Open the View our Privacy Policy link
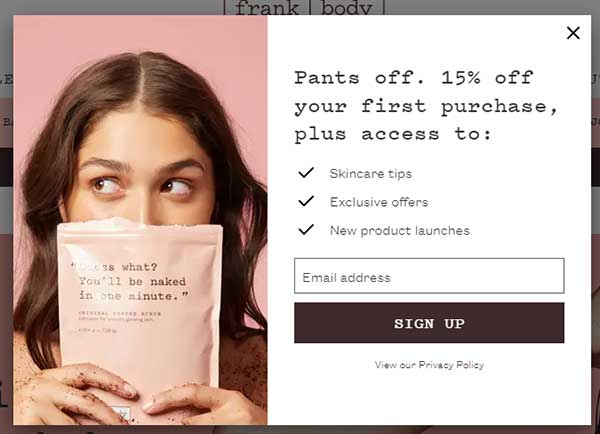The height and width of the screenshot is (434, 600). click(x=429, y=365)
